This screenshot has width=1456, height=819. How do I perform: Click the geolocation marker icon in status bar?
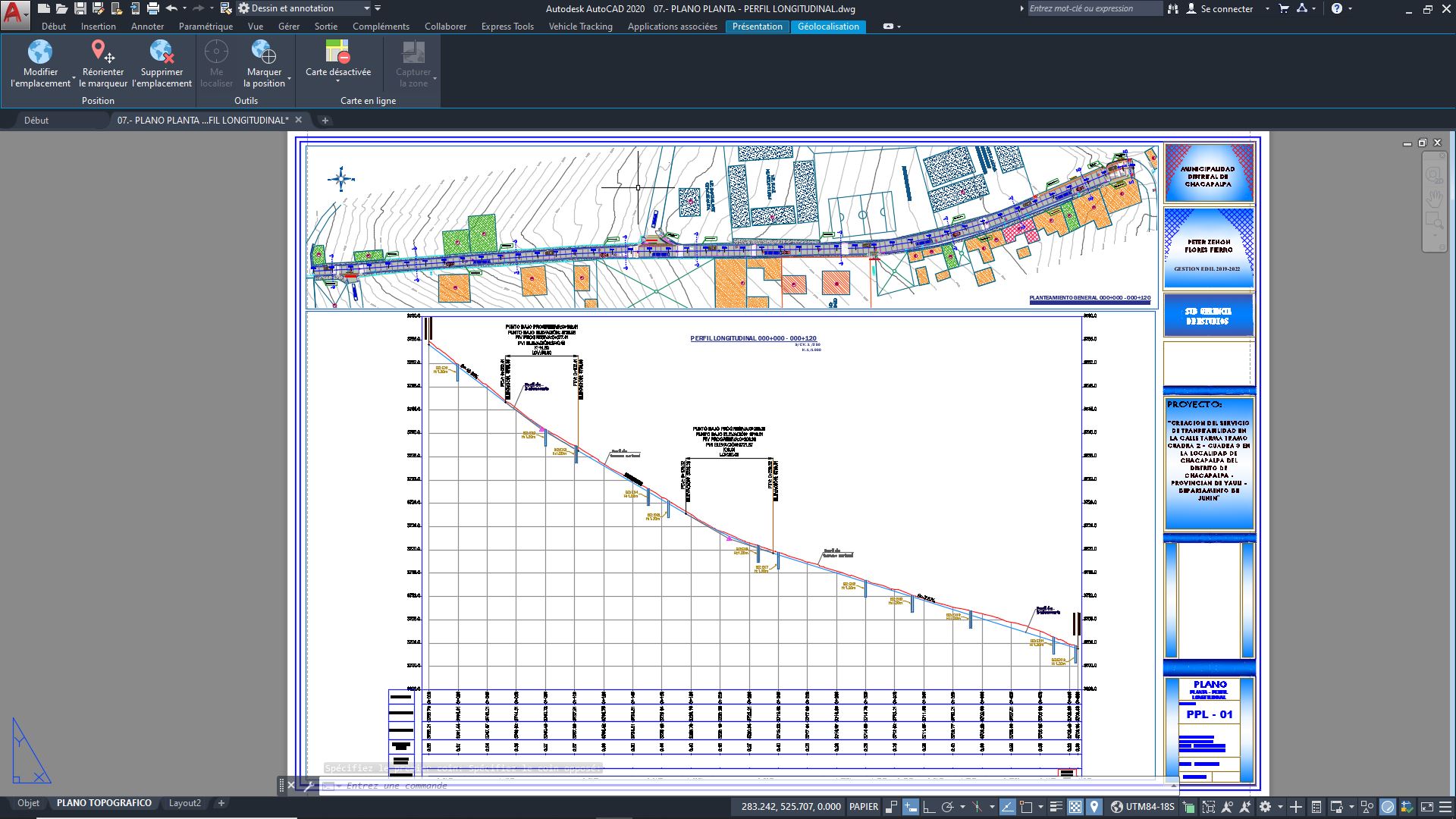(1094, 807)
